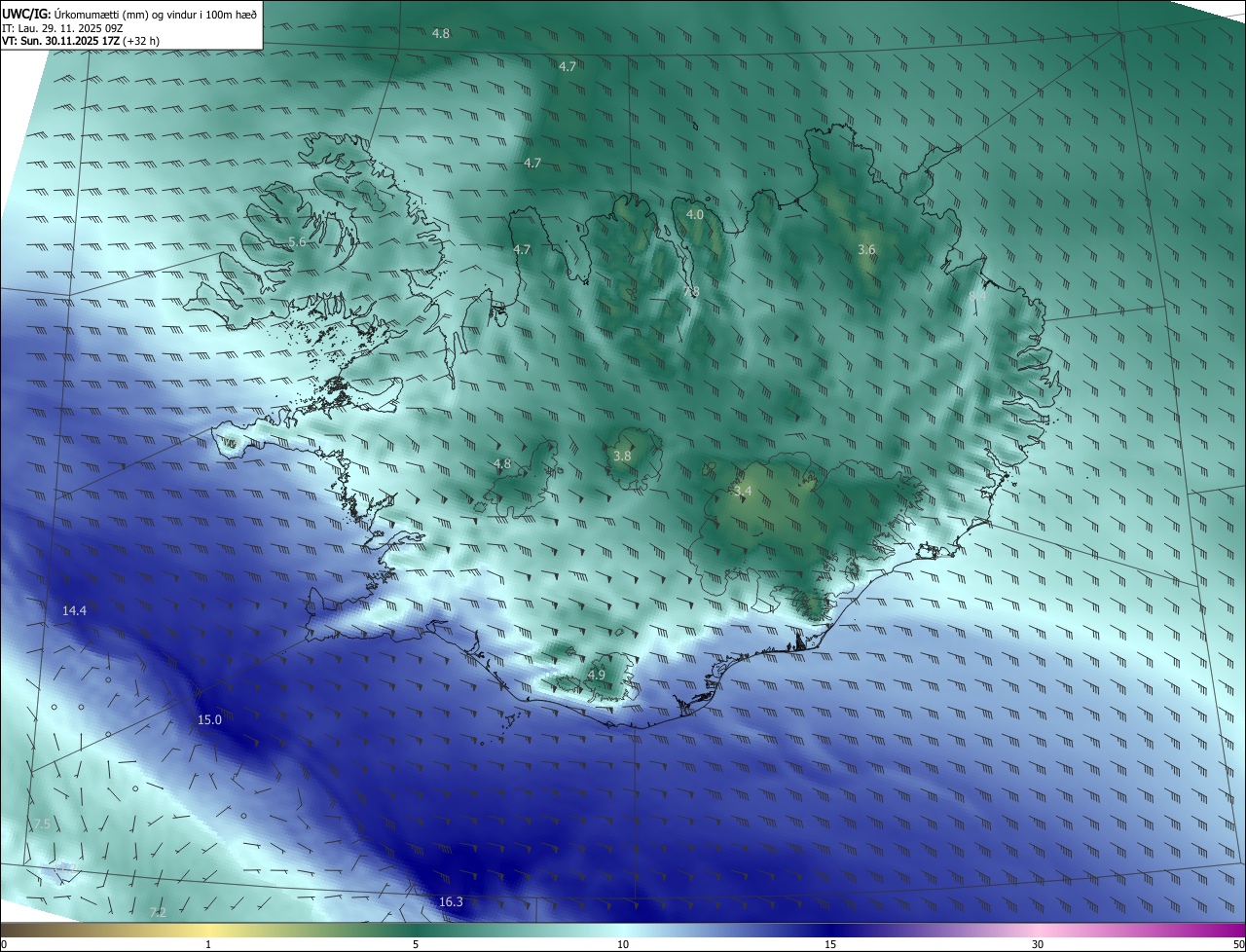Viewport: 1246px width, 952px height.
Task: Click the 'VT: Sun. 30.11.2025 17Z (+32 h)' line
Action: (x=81, y=41)
